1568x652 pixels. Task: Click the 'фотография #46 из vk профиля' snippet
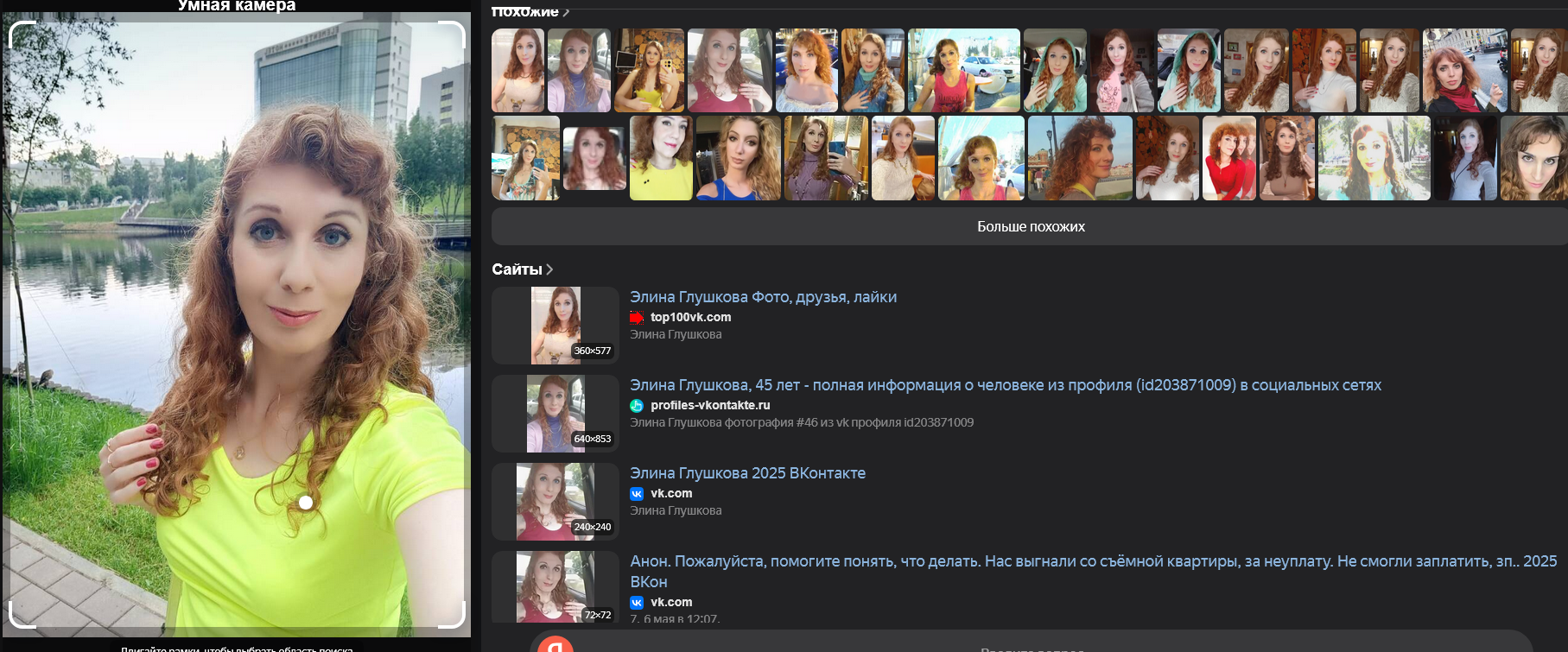(x=802, y=422)
